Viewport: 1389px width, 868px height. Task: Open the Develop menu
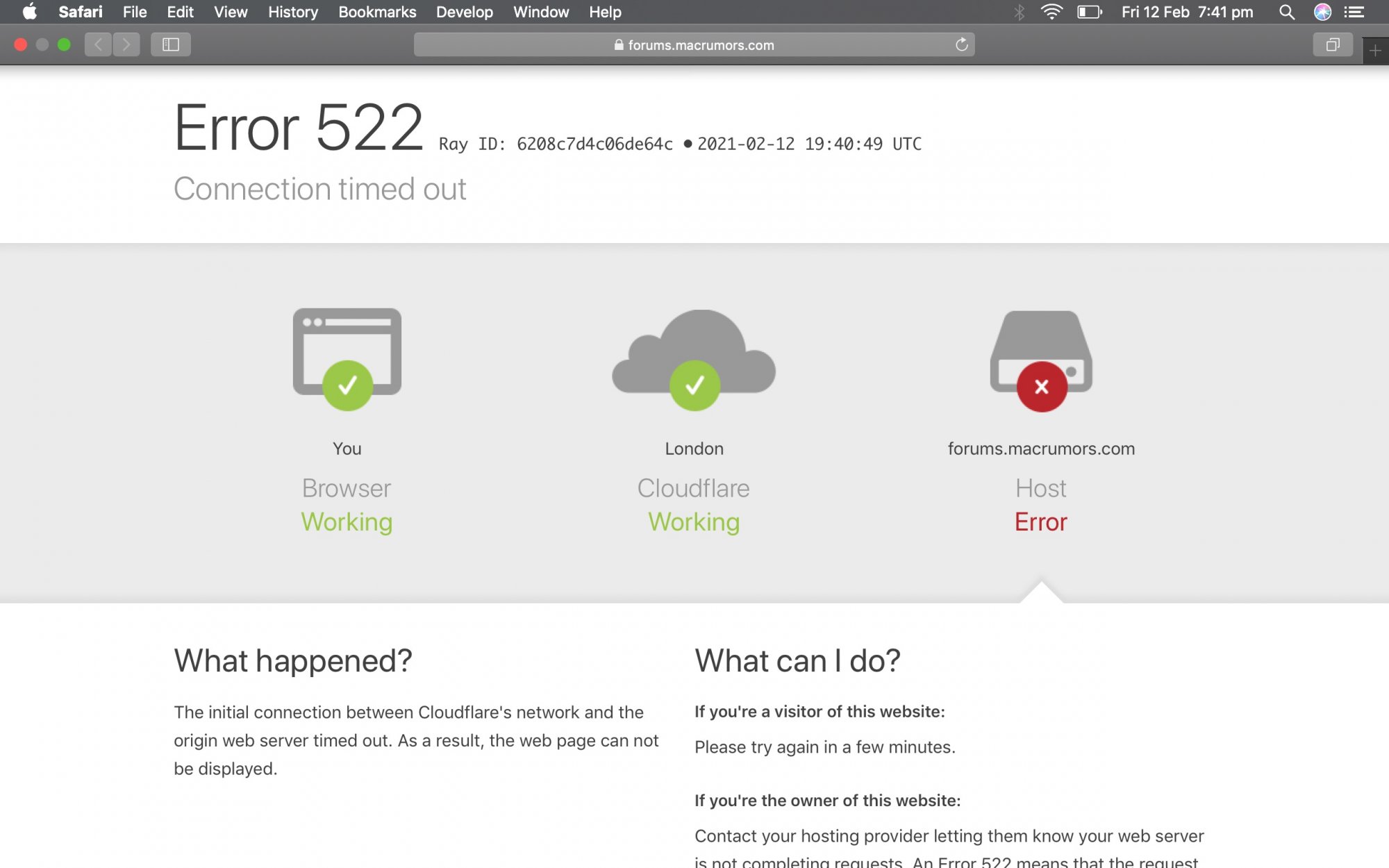(x=465, y=12)
